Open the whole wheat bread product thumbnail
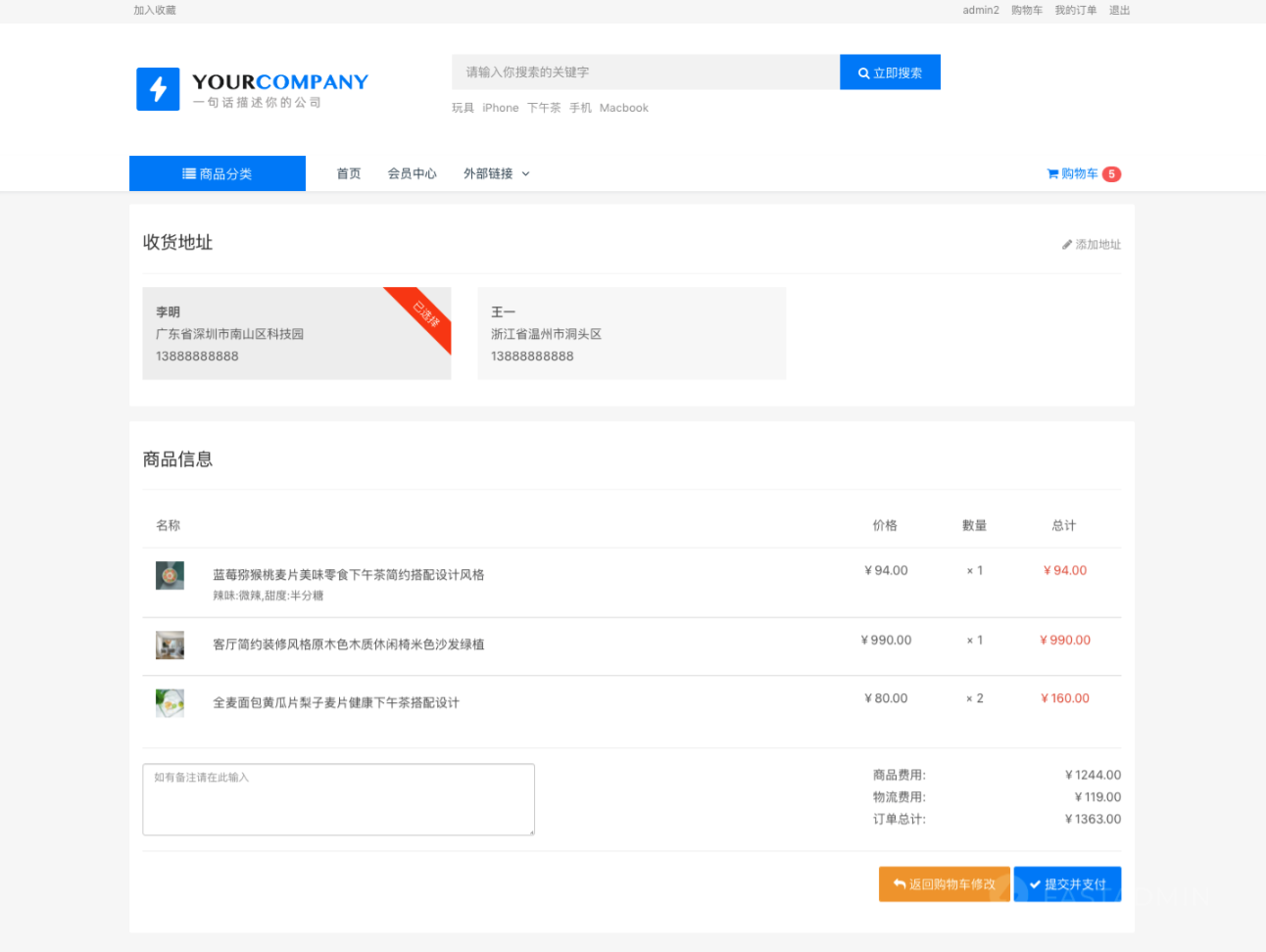Screen dimensions: 1266x952 [x=170, y=703]
